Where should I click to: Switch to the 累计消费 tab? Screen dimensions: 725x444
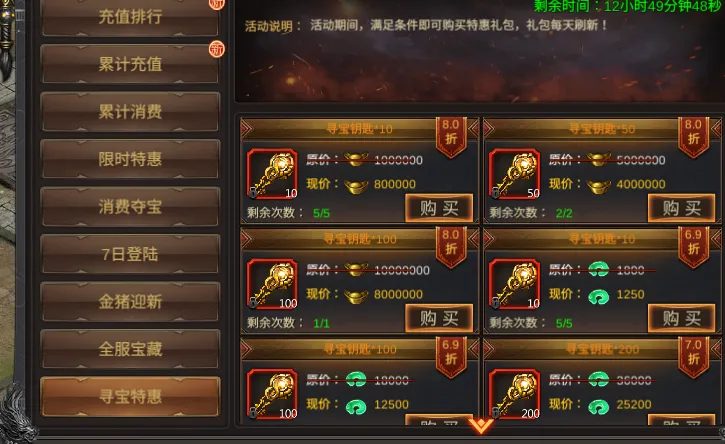[x=130, y=111]
